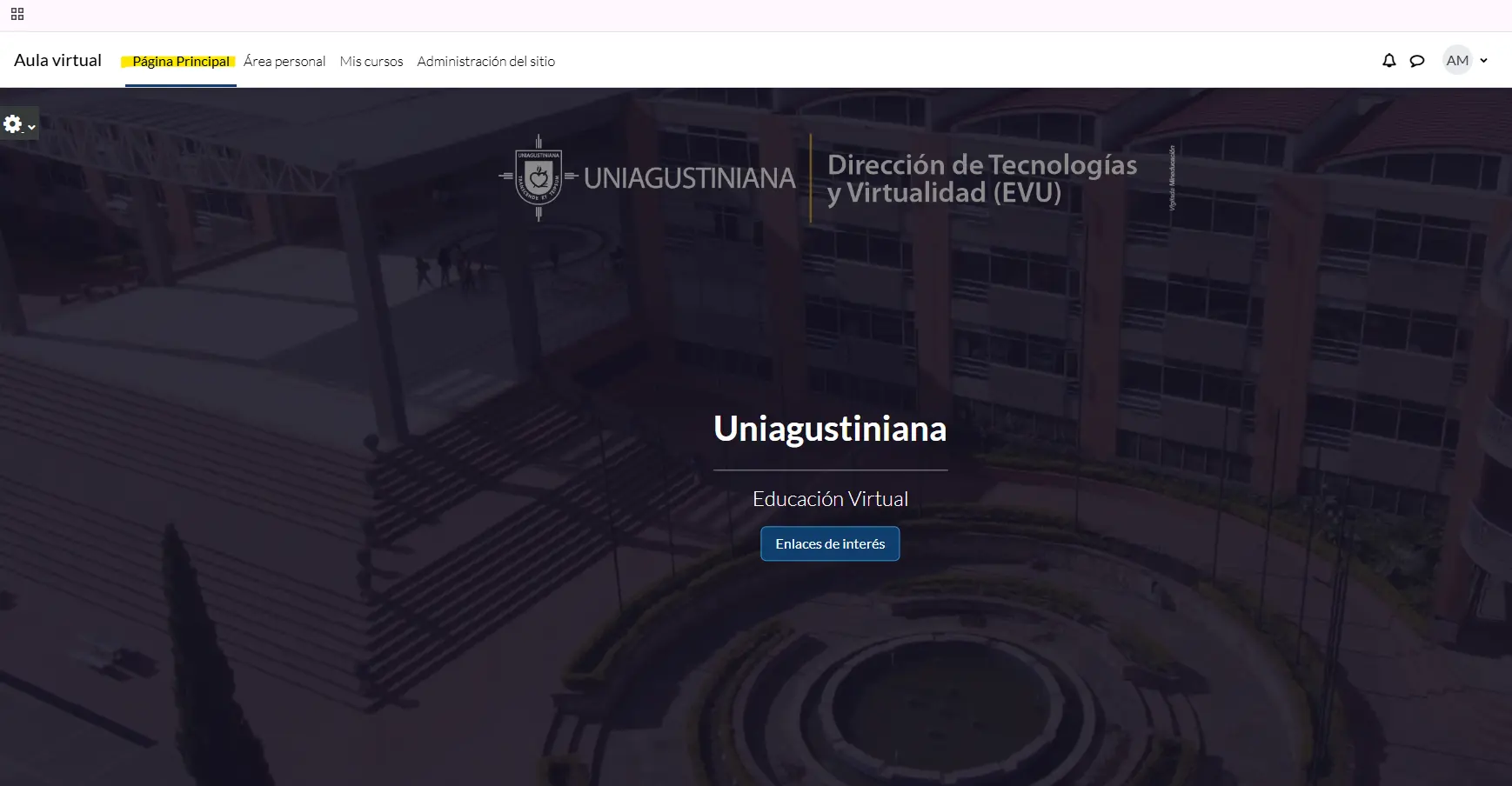Expand the user menu dropdown arrow
This screenshot has height=786, width=1512.
point(1484,61)
